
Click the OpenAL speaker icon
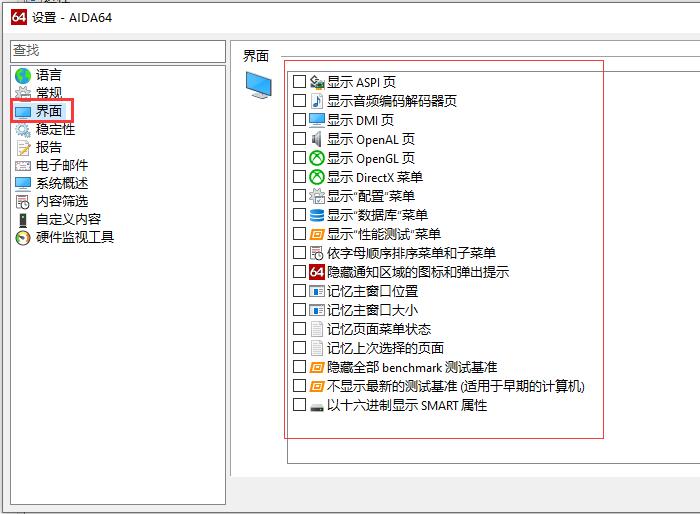(x=317, y=139)
